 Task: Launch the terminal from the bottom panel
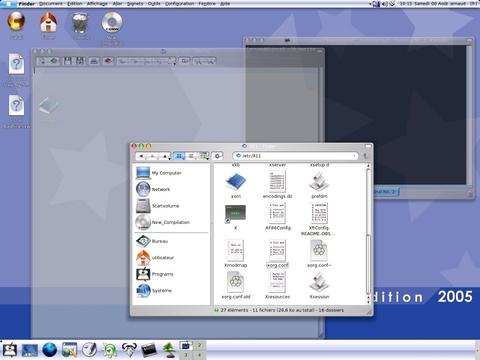click(x=149, y=350)
